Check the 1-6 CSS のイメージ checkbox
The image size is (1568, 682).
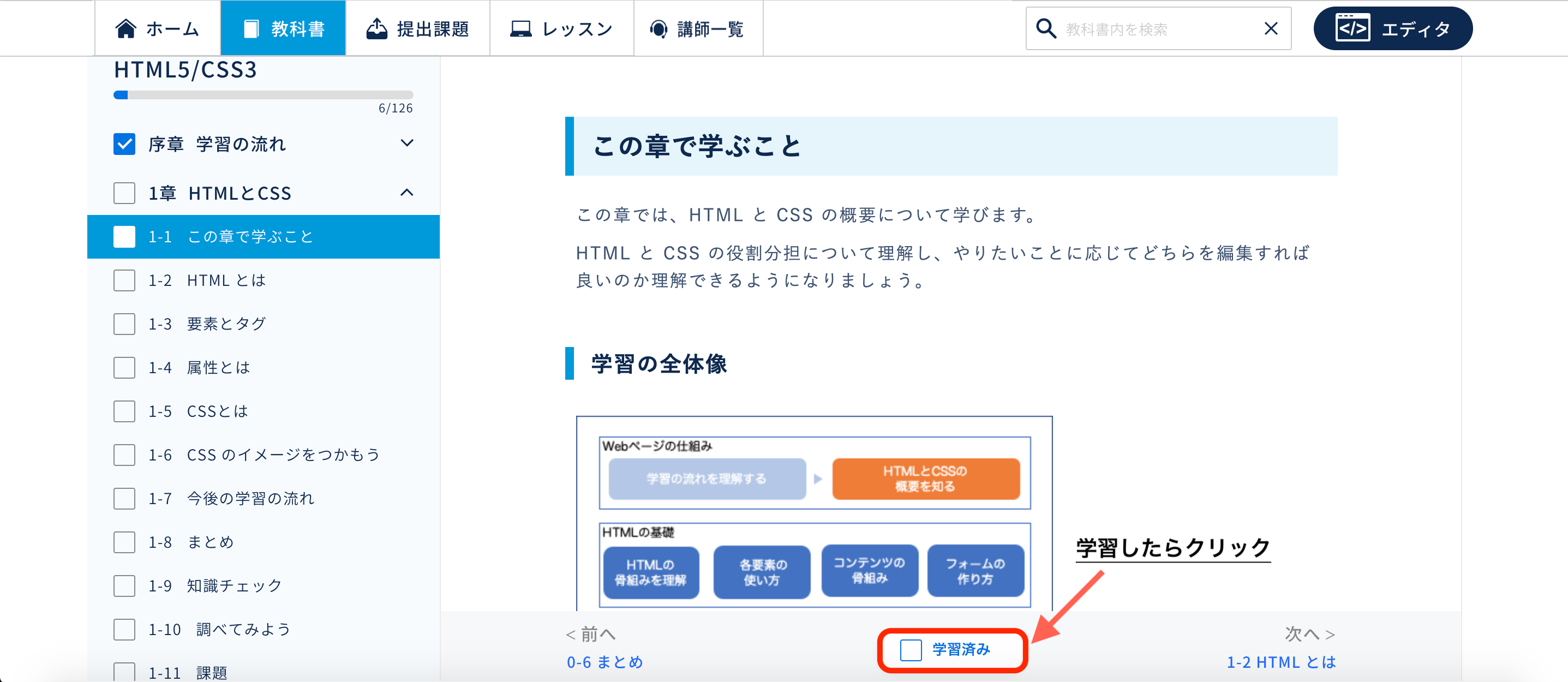[124, 455]
